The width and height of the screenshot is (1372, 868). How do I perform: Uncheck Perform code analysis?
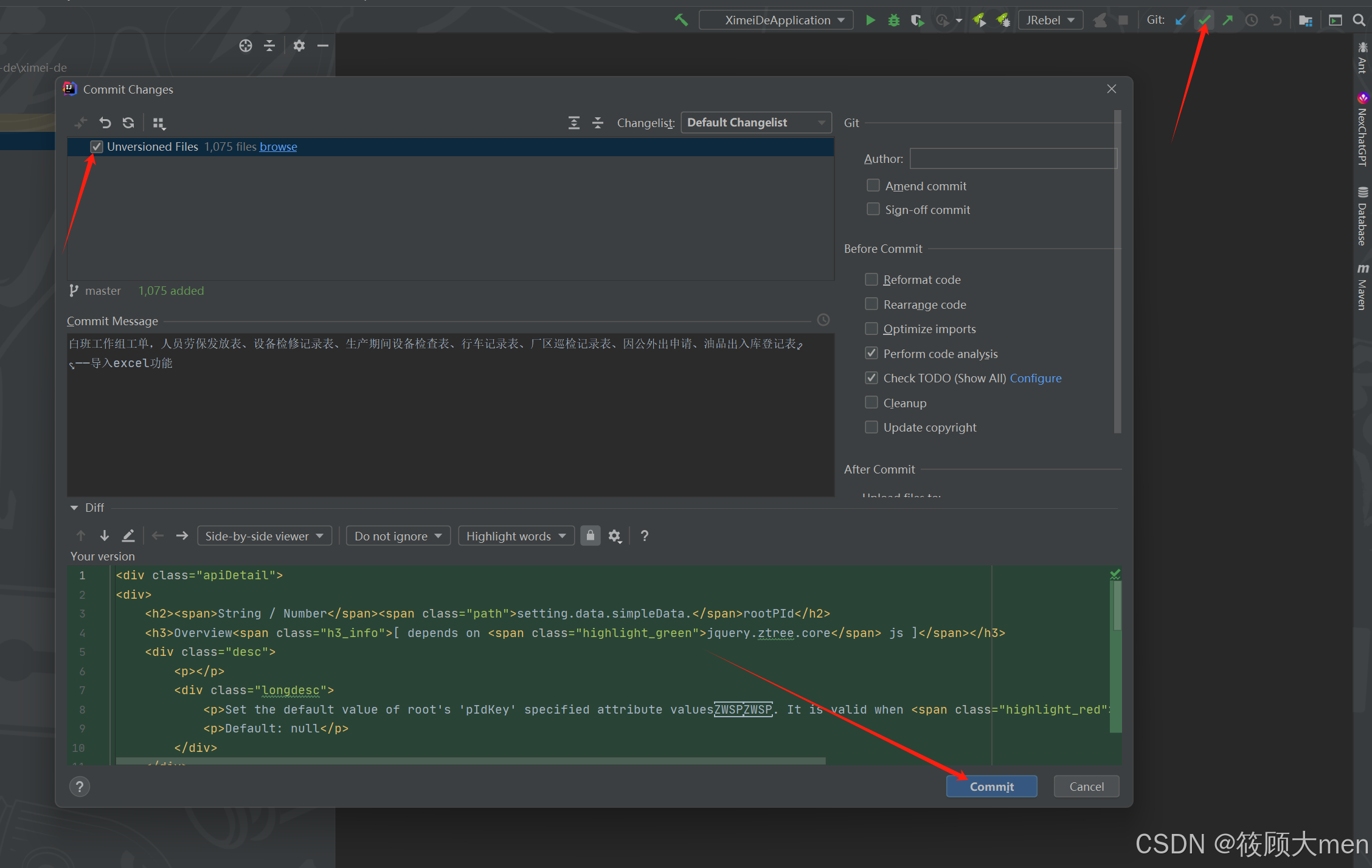[x=871, y=353]
